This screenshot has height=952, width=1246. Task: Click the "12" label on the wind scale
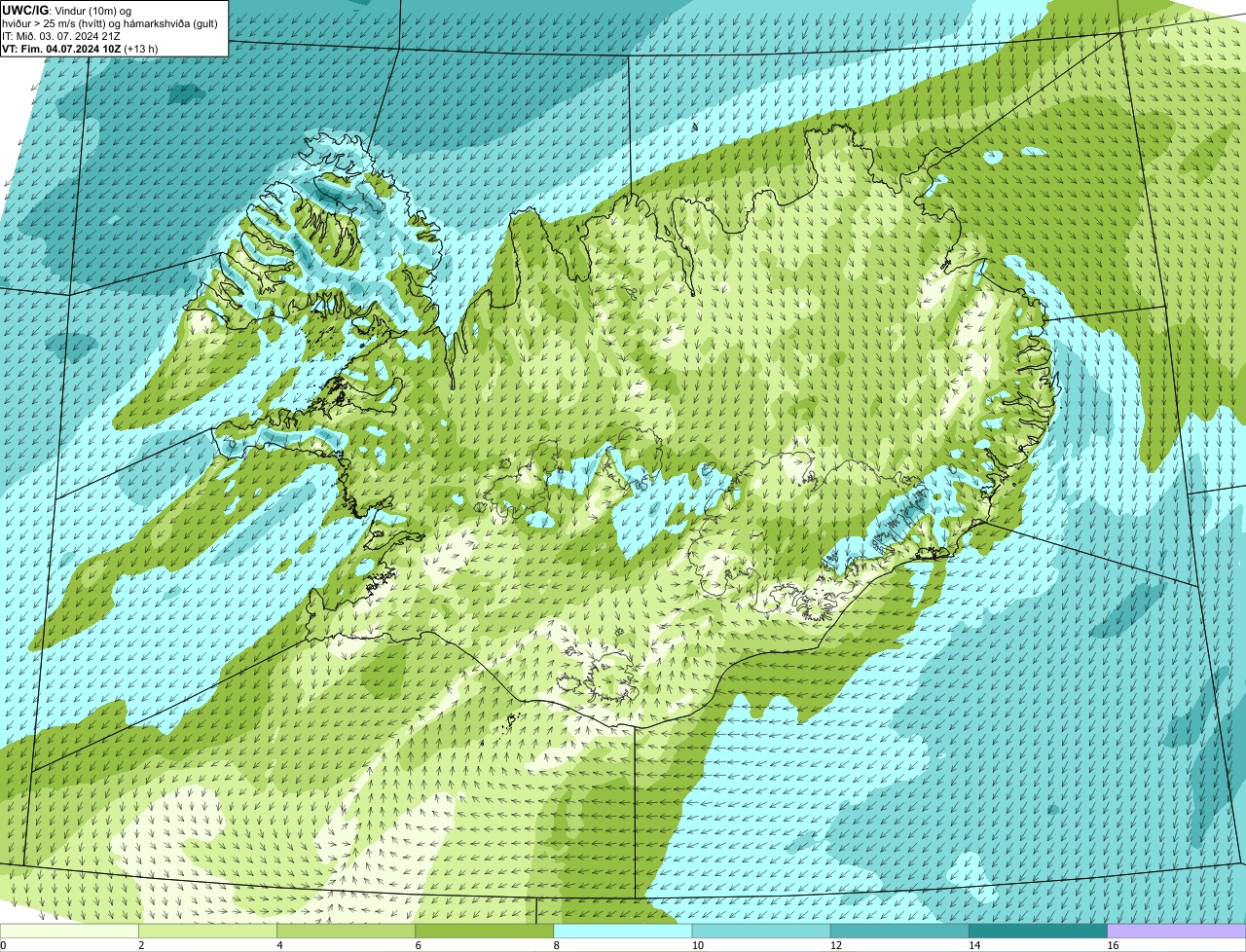pos(835,945)
